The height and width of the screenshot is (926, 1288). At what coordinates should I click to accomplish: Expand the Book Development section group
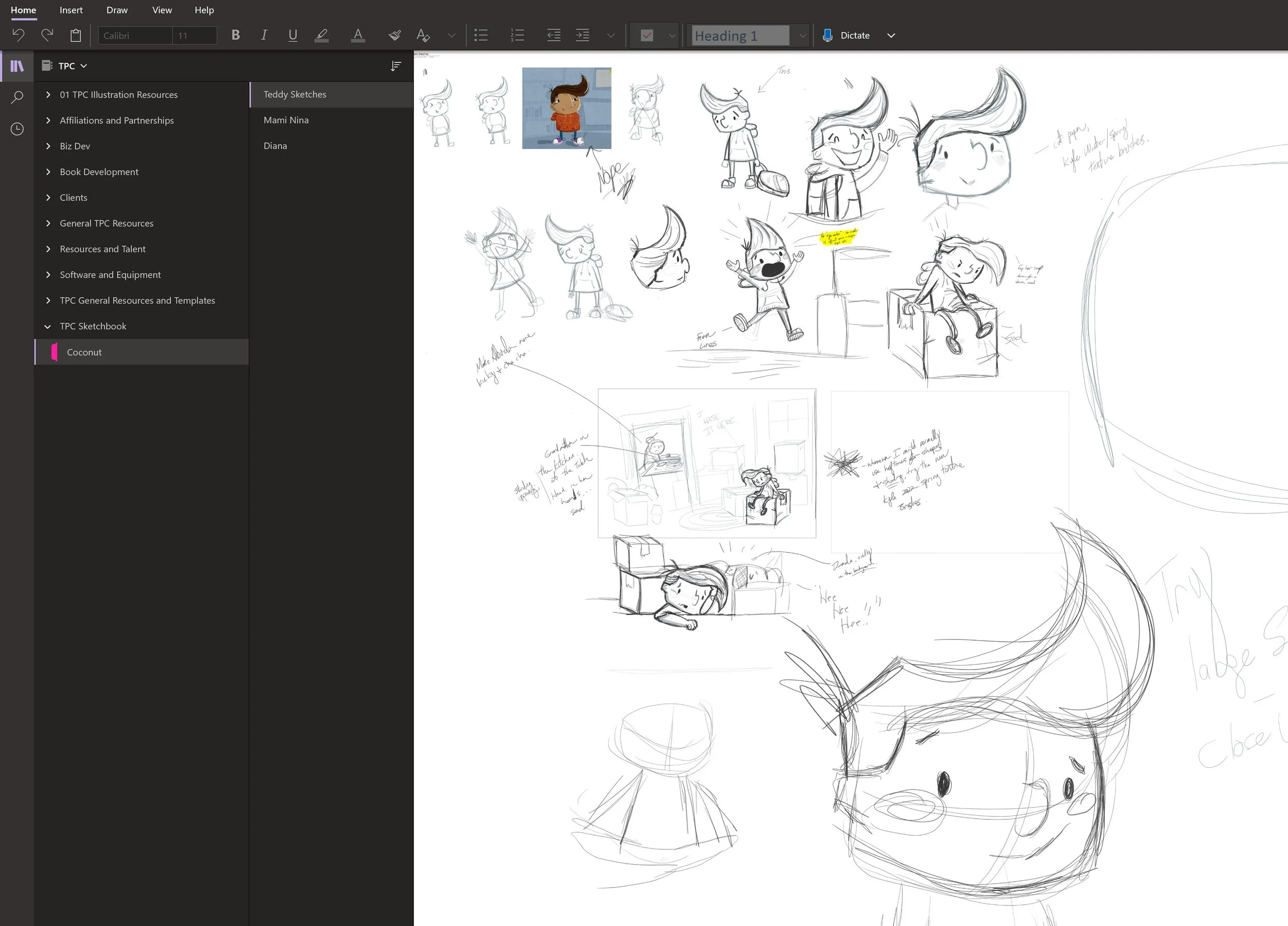(48, 172)
